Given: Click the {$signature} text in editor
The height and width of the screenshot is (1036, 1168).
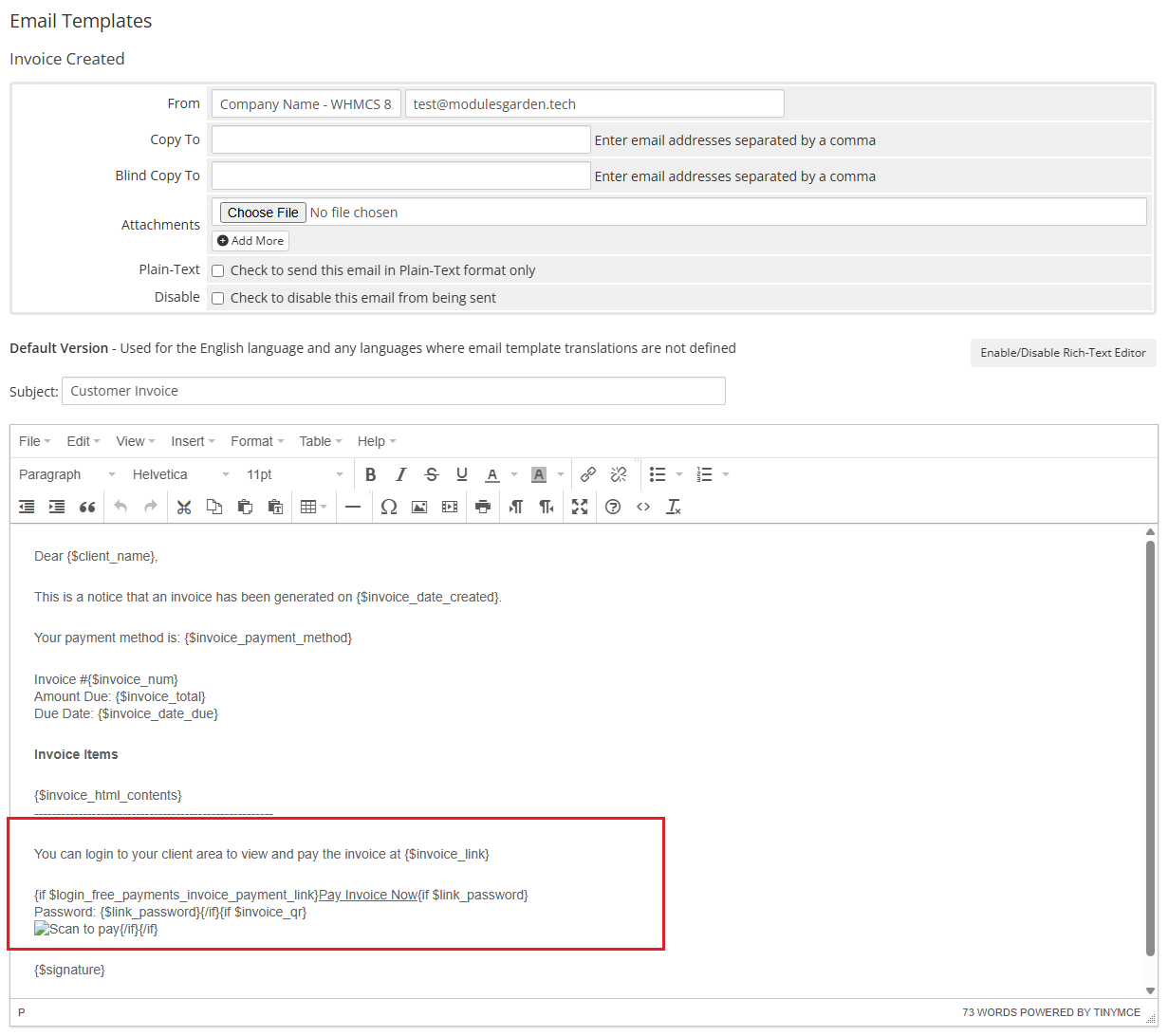Looking at the screenshot, I should (69, 970).
